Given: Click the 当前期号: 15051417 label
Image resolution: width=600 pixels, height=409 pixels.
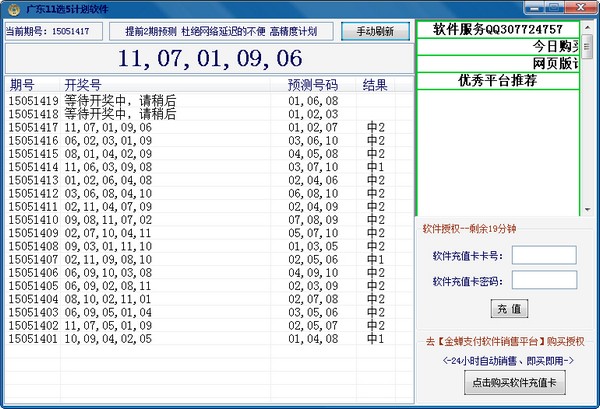Looking at the screenshot, I should coord(48,31).
